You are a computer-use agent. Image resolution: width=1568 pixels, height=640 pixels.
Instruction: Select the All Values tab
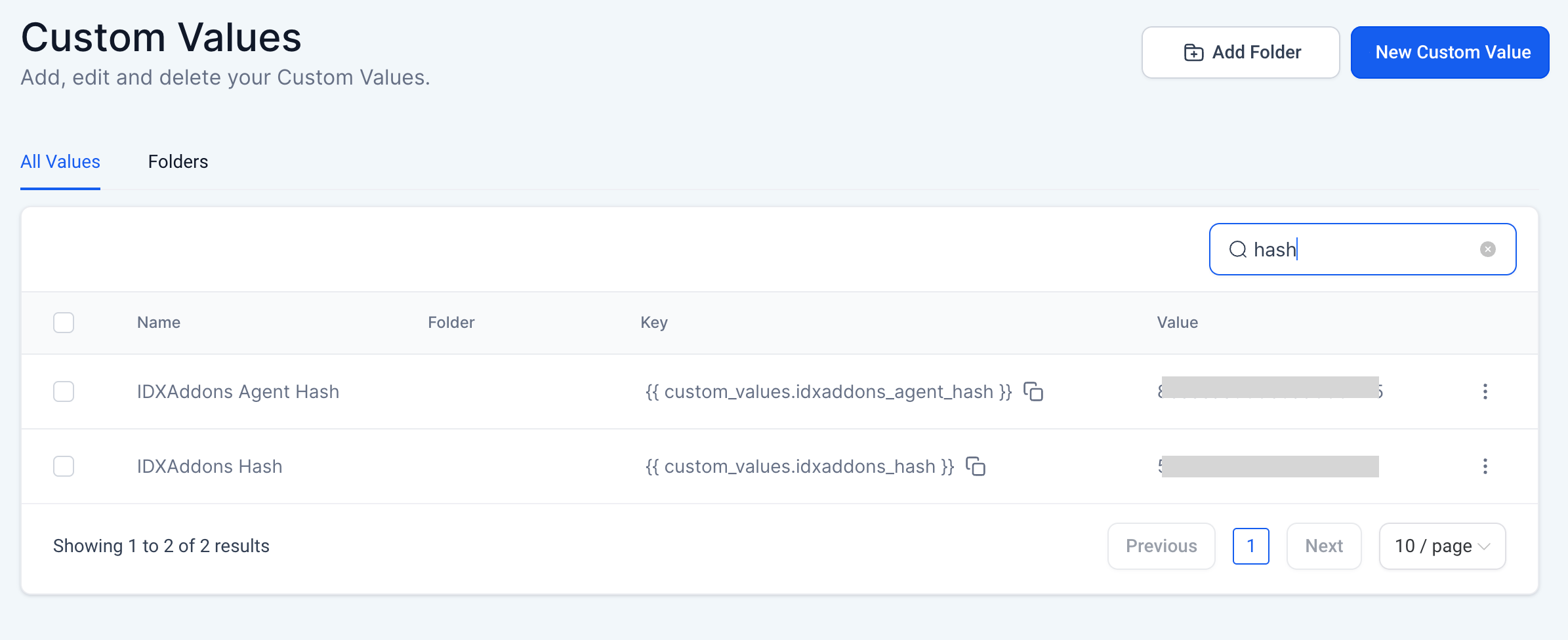point(60,162)
